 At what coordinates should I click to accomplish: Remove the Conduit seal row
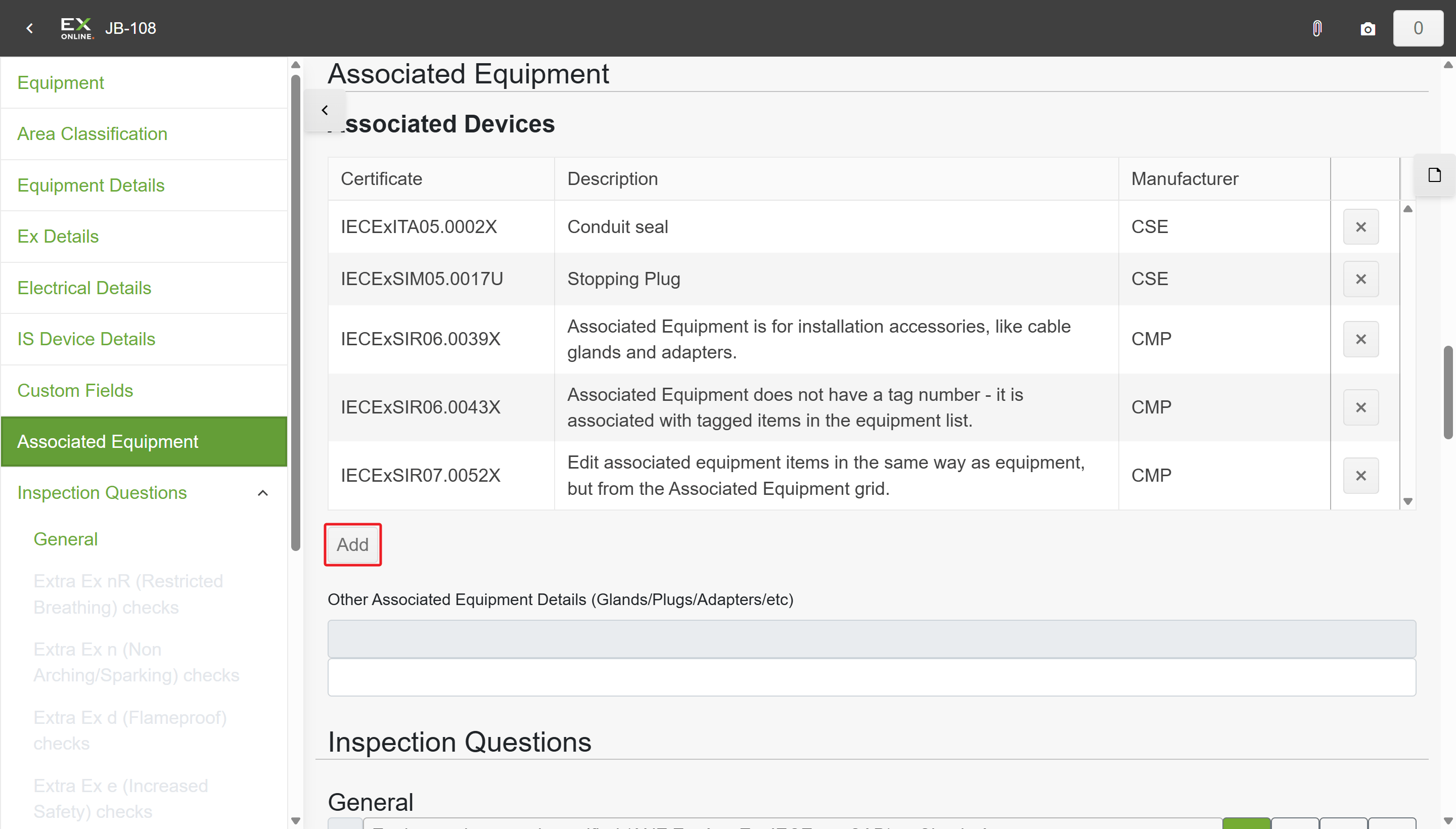(x=1360, y=226)
